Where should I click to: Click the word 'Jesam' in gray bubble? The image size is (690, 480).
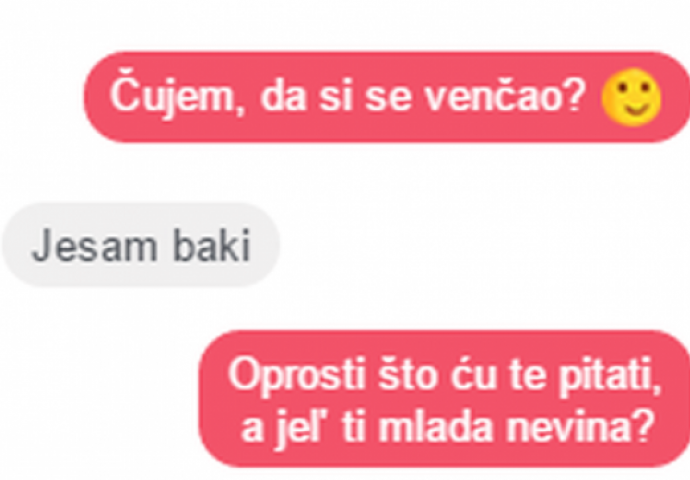[95, 245]
